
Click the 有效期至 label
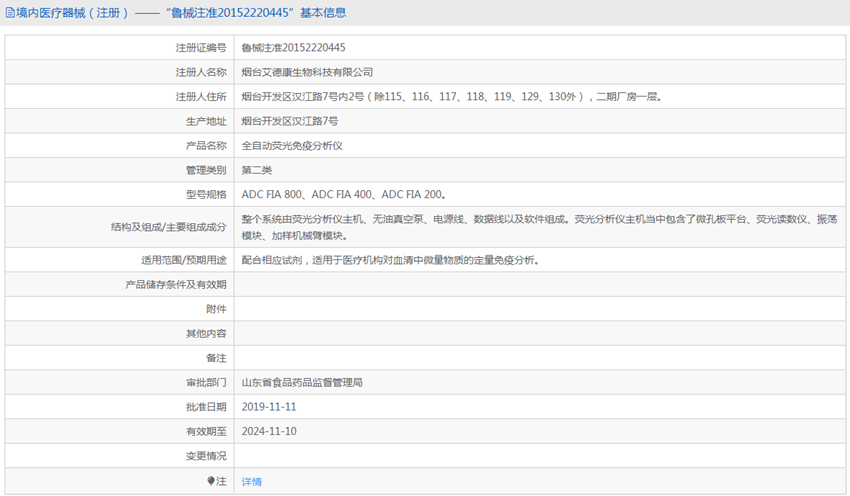tap(206, 431)
